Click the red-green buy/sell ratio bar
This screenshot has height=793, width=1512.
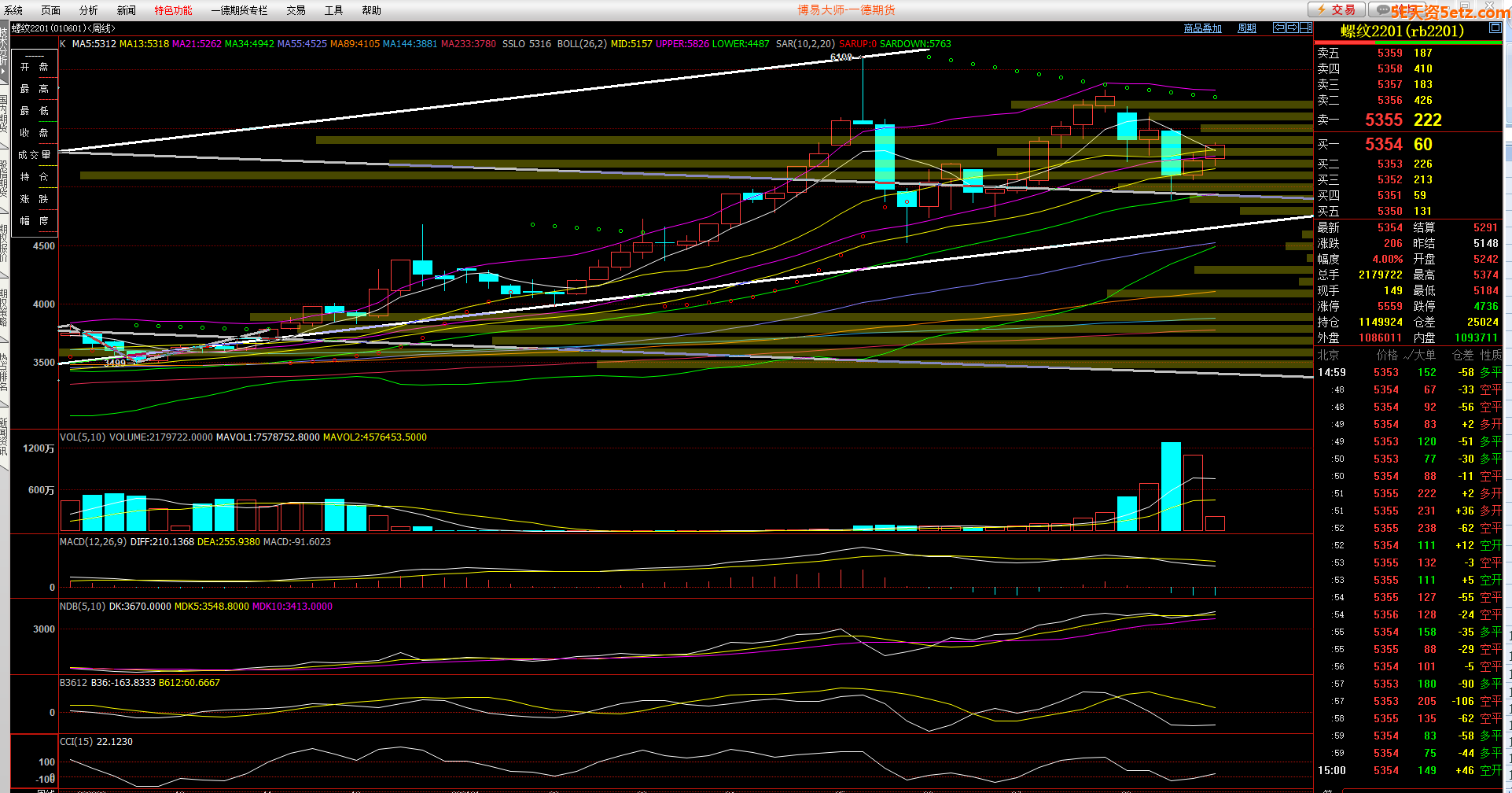pyautogui.click(x=1407, y=42)
